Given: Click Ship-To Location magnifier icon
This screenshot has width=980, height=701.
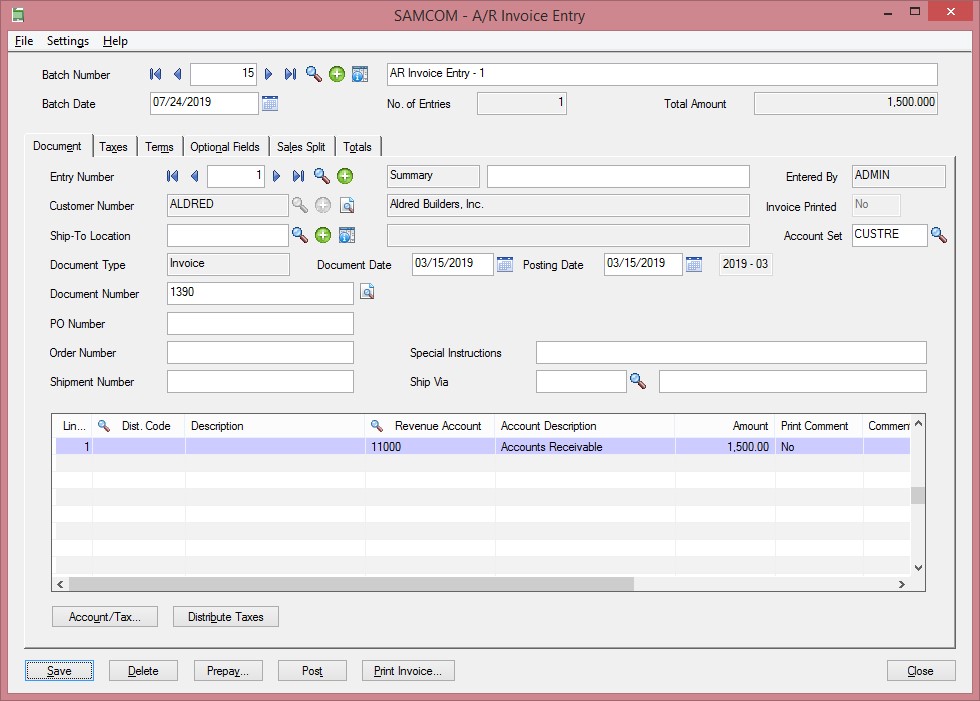Looking at the screenshot, I should [x=299, y=235].
